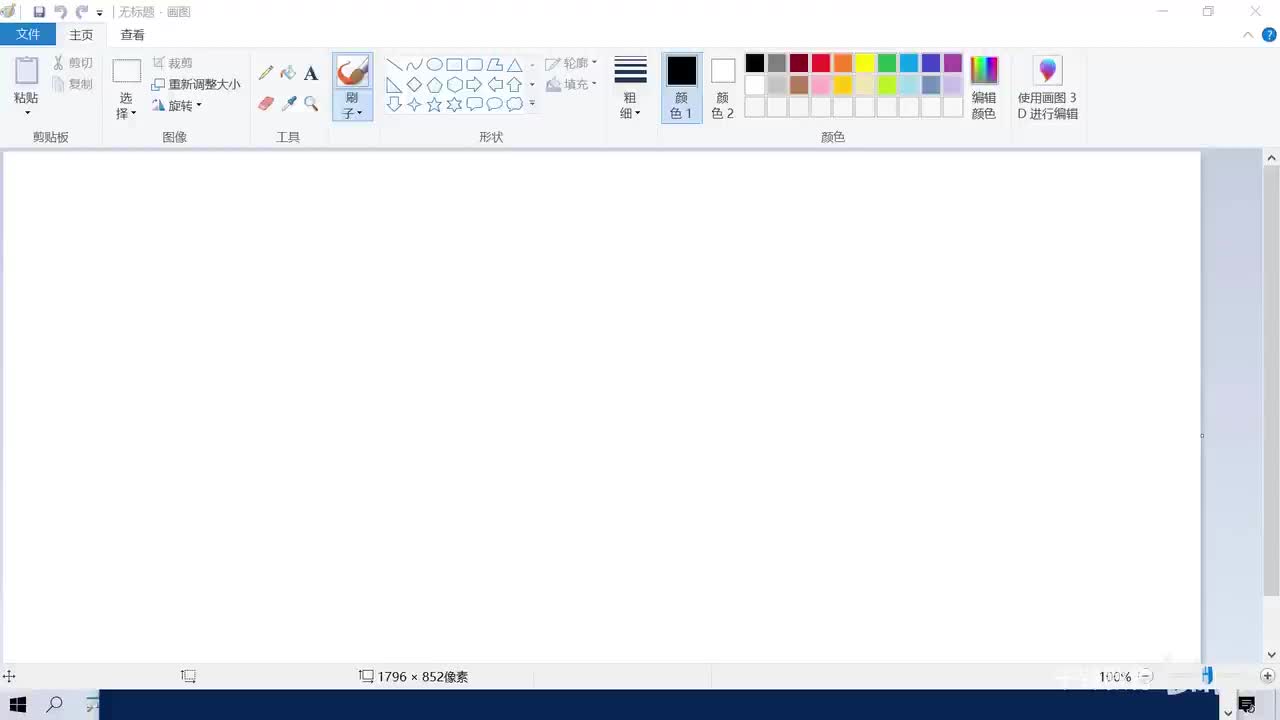Choose the purple palette color
The width and height of the screenshot is (1280, 720).
tap(953, 63)
